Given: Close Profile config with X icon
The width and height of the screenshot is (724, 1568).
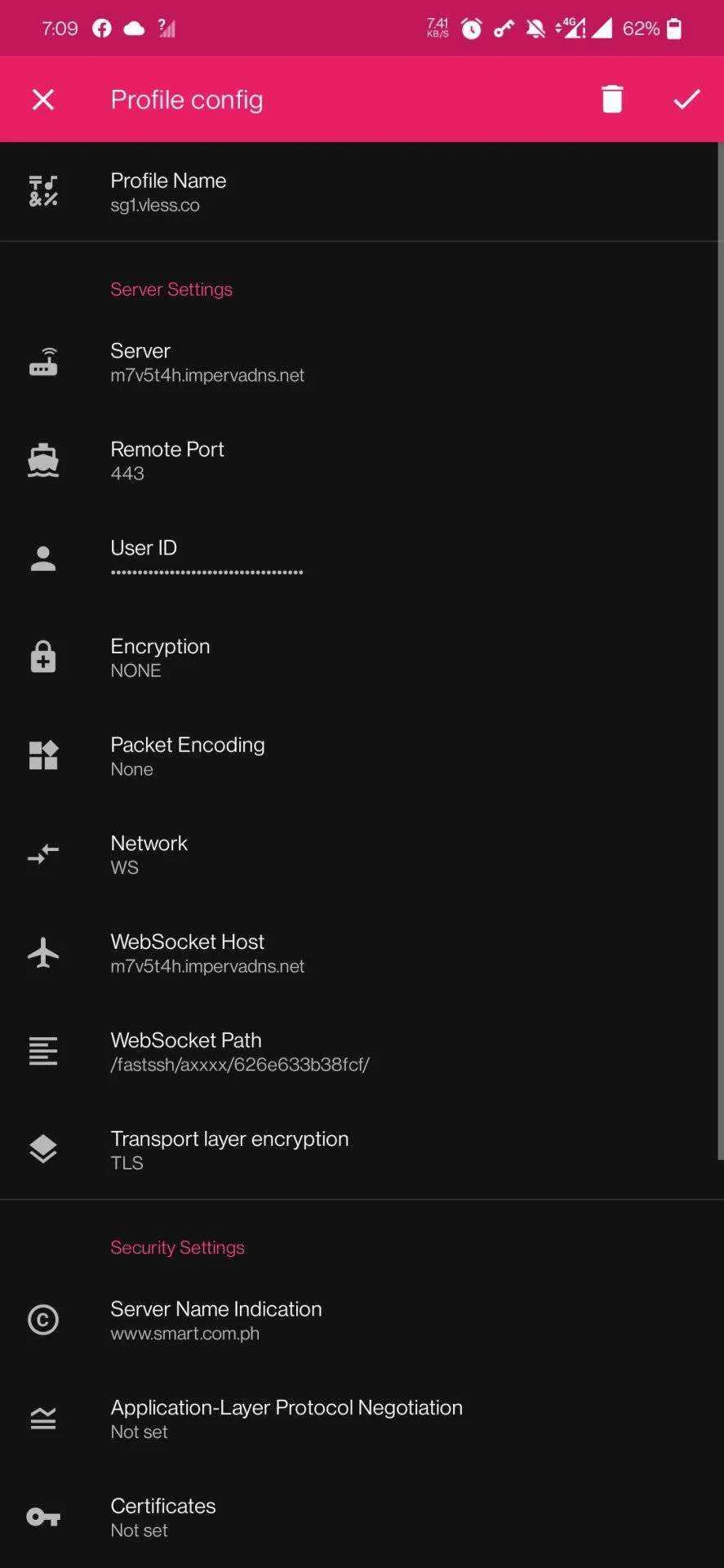Looking at the screenshot, I should pos(42,99).
